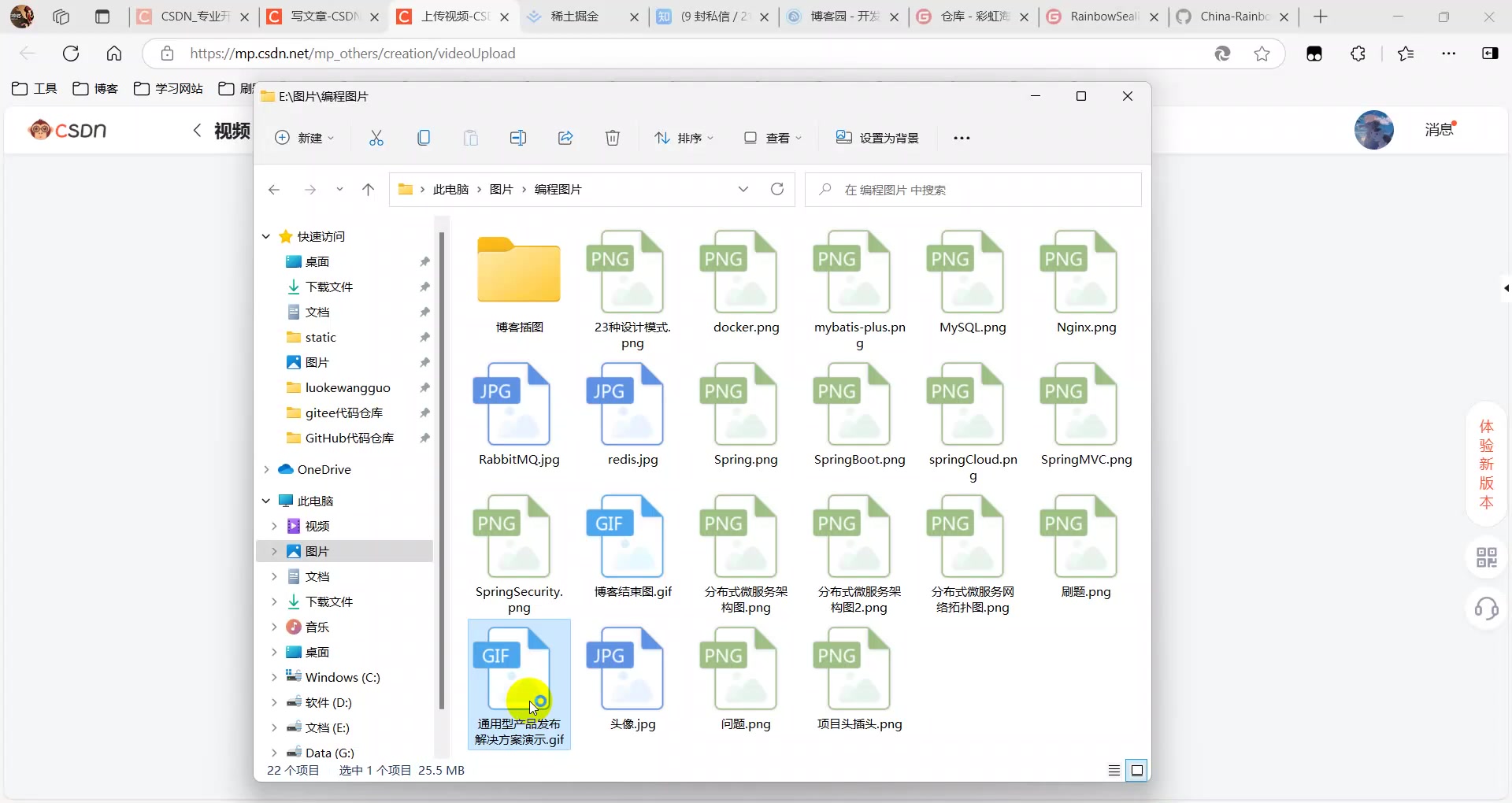Open the 排序 sort dropdown
Viewport: 1512px width, 803px height.
pos(684,138)
